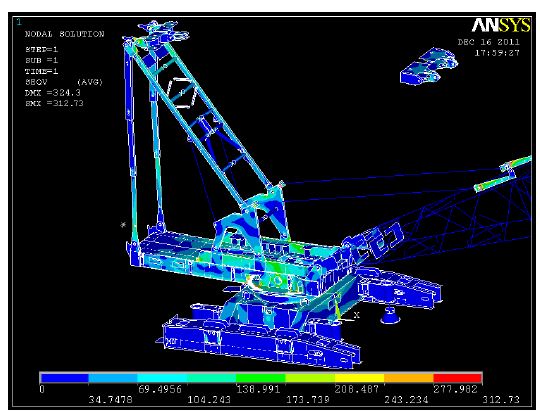The width and height of the screenshot is (540, 412).
Task: Click the detached hook block part
Action: point(429,66)
